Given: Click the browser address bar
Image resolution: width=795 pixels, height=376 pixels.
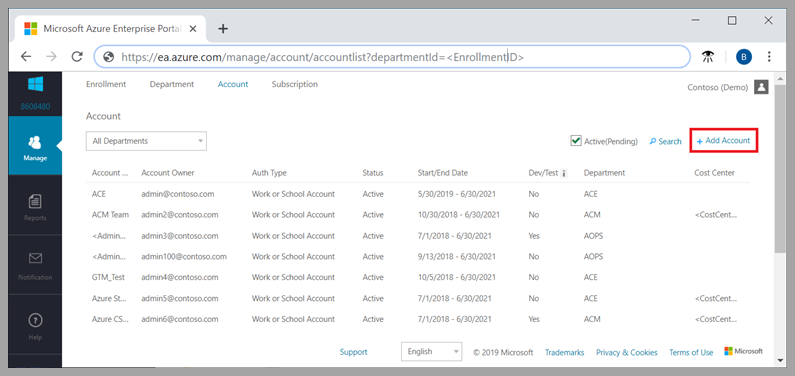Looking at the screenshot, I should 392,57.
